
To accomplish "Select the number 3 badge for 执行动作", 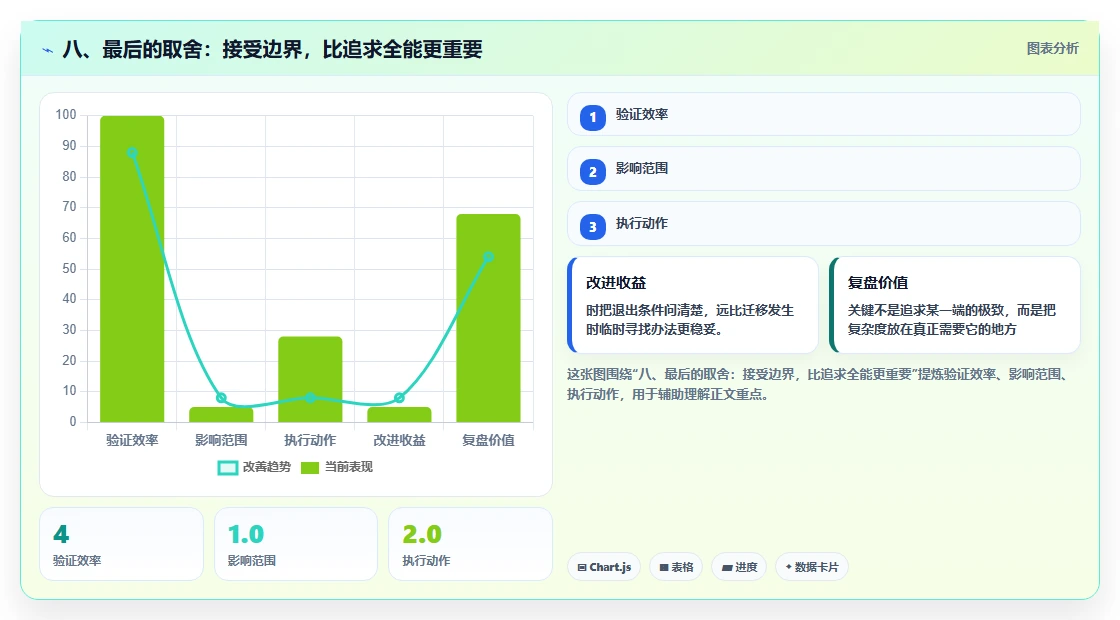I will [x=593, y=226].
